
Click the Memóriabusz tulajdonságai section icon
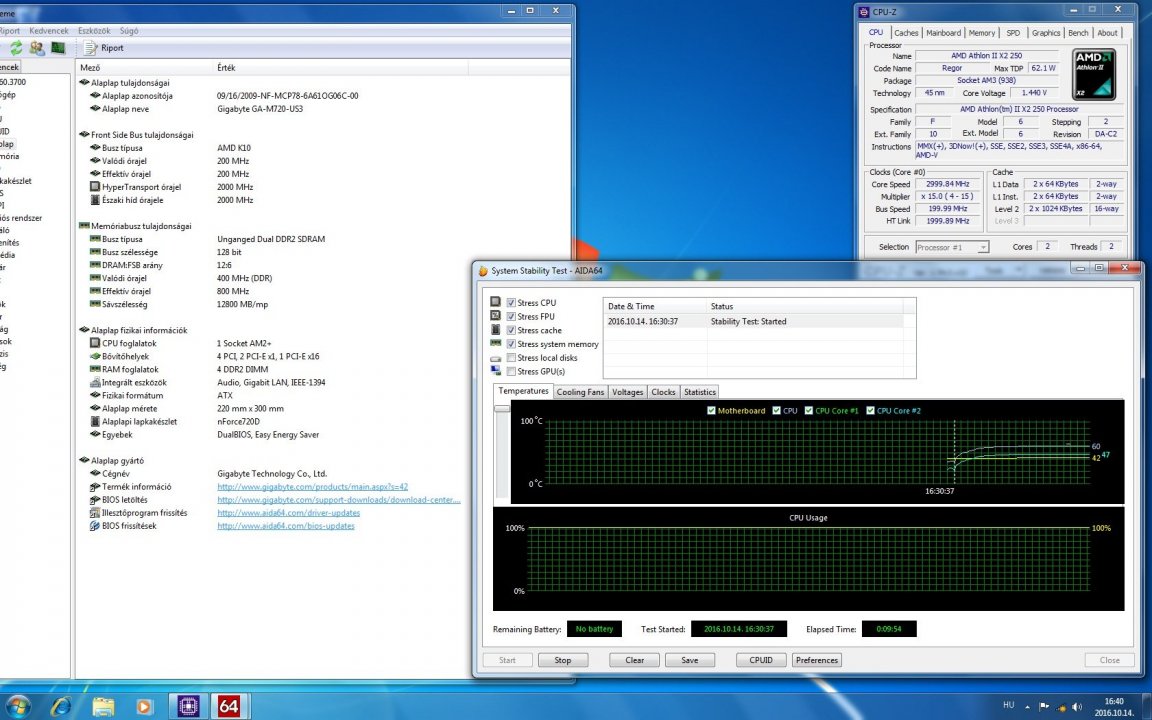click(84, 226)
